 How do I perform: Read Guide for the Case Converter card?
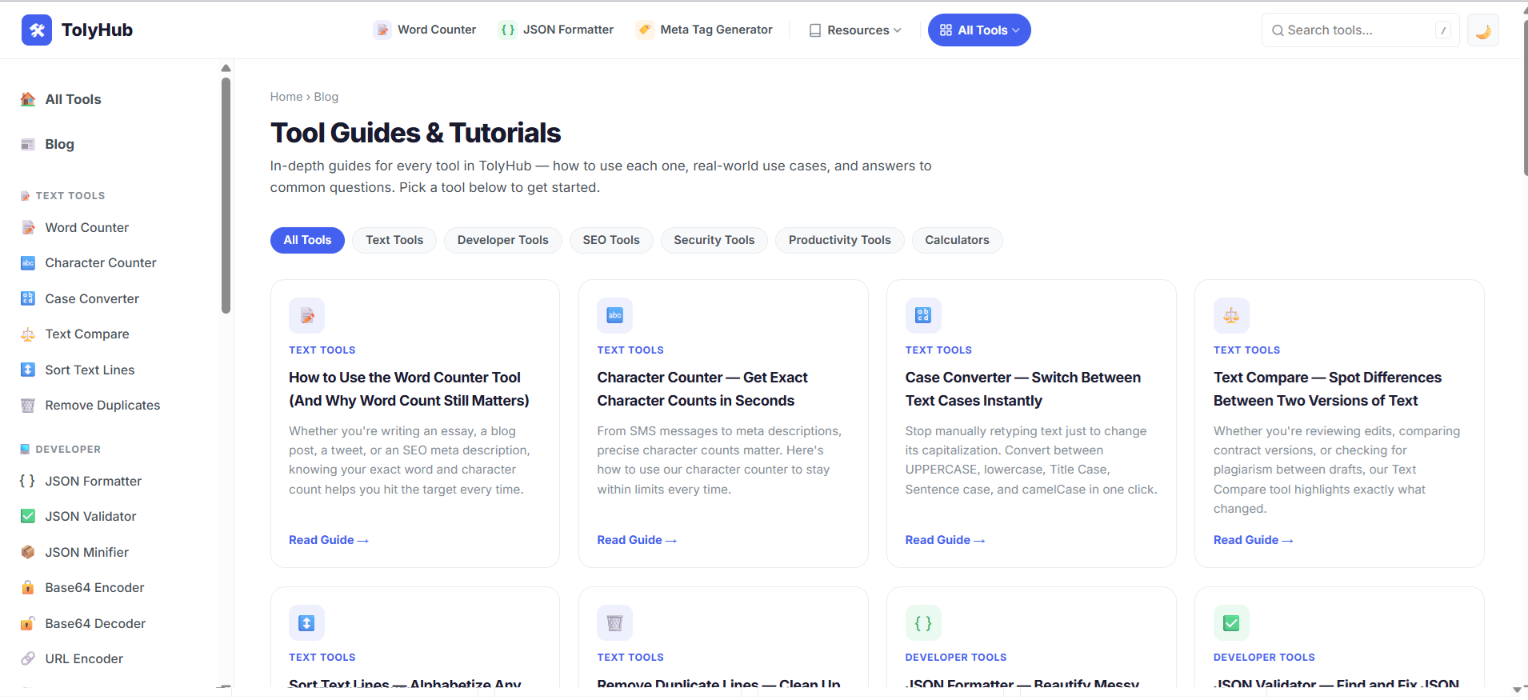point(945,540)
